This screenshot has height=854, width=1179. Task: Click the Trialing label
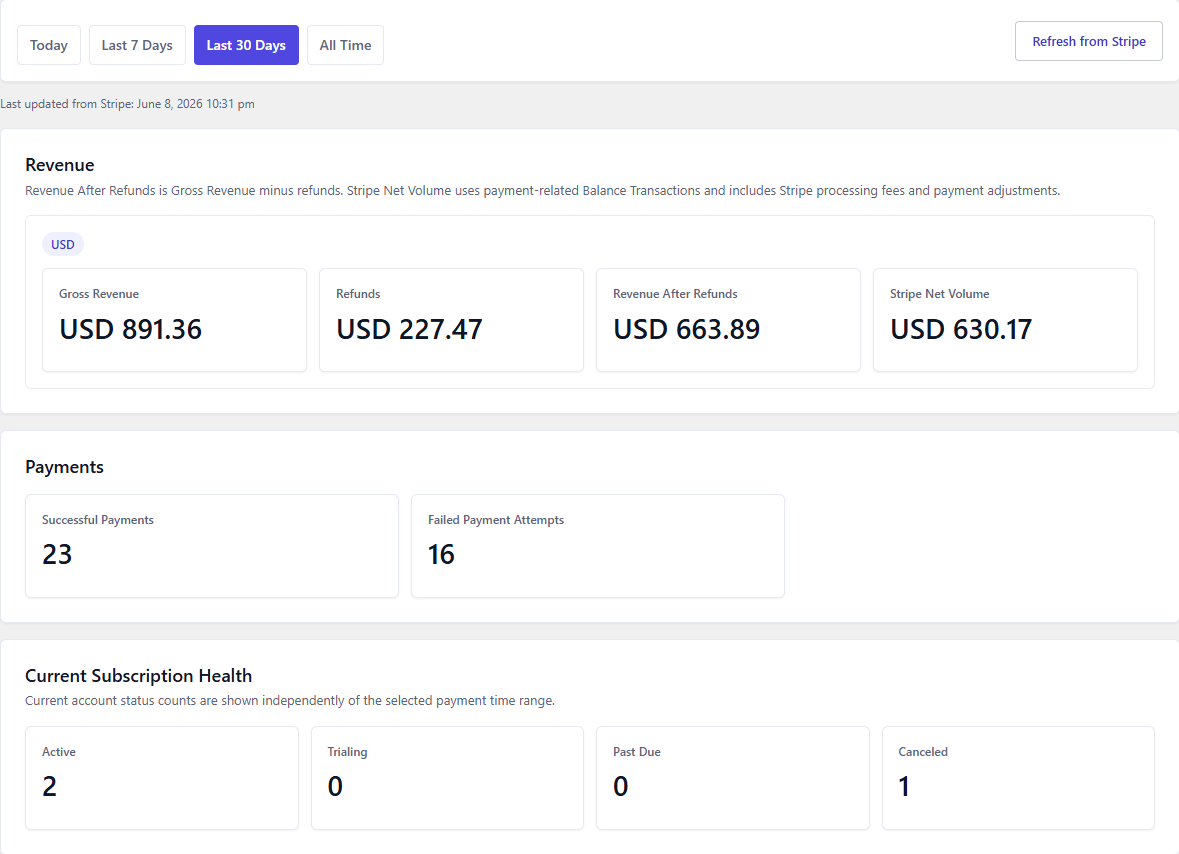(347, 752)
